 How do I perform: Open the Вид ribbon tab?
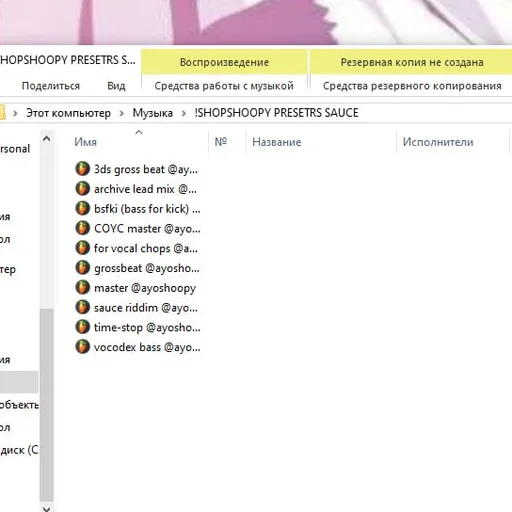pos(116,86)
